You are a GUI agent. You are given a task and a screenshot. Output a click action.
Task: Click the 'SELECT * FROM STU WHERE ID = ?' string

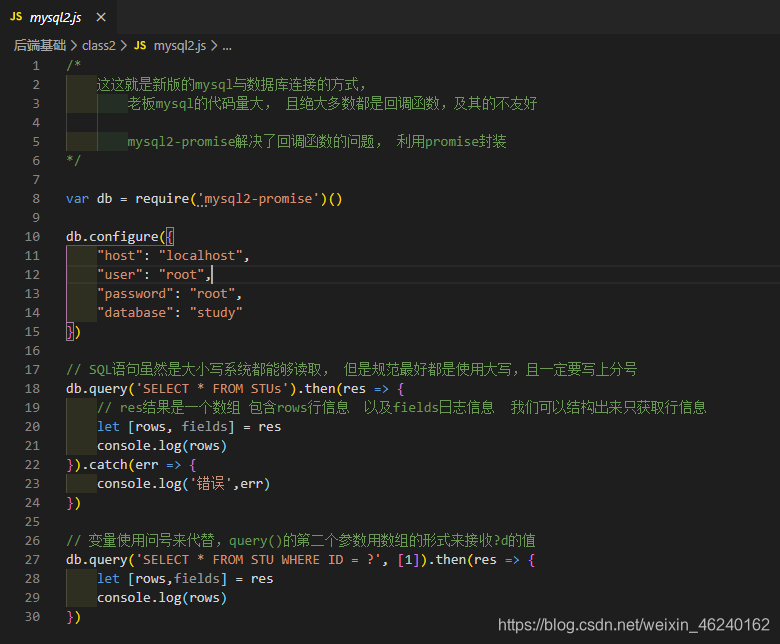(258, 560)
